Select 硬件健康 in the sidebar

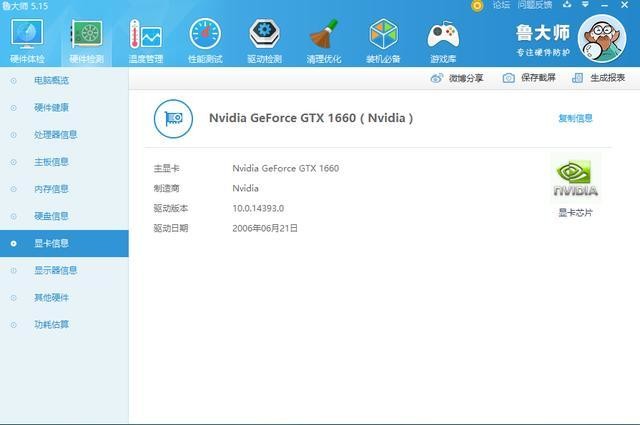pos(64,108)
